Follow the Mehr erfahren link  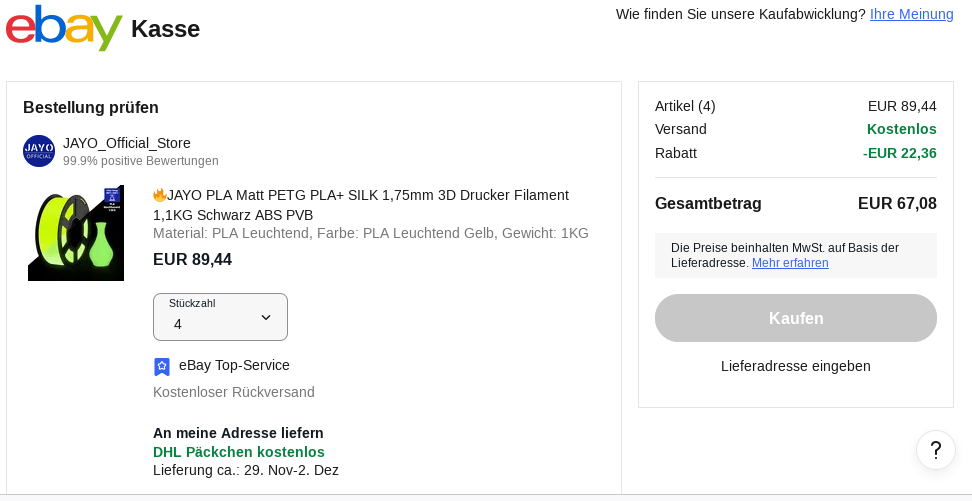point(790,263)
